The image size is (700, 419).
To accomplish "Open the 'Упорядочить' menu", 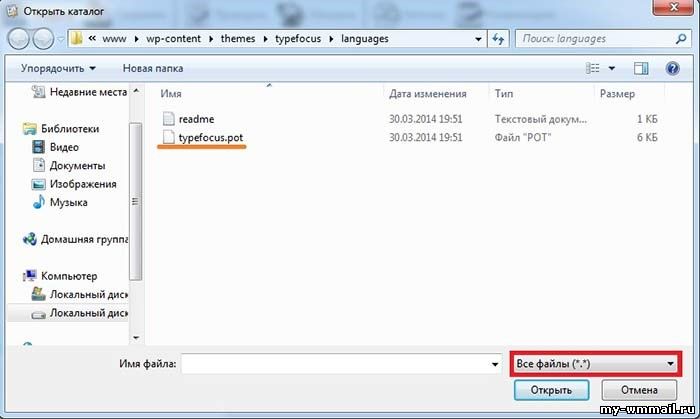I will (x=58, y=68).
